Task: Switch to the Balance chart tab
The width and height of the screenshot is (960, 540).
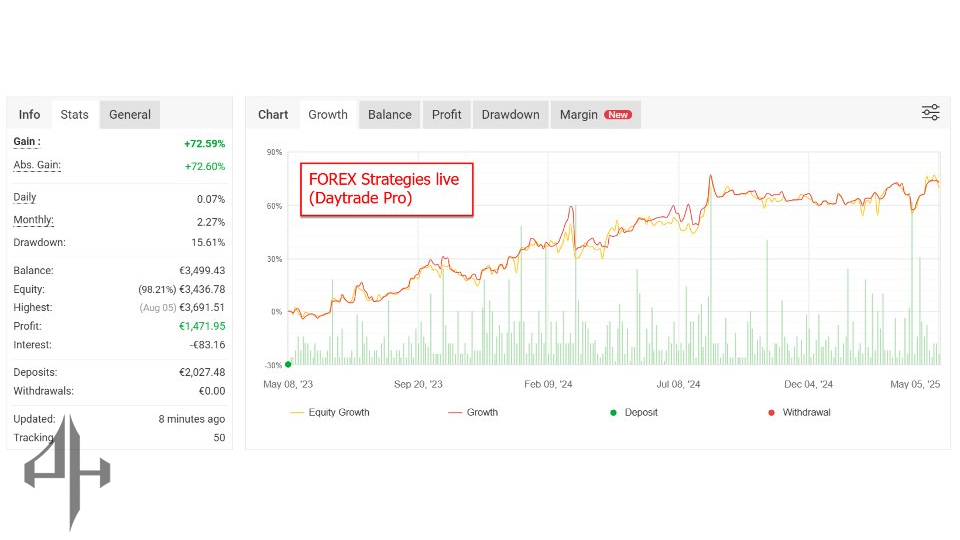Action: click(389, 114)
